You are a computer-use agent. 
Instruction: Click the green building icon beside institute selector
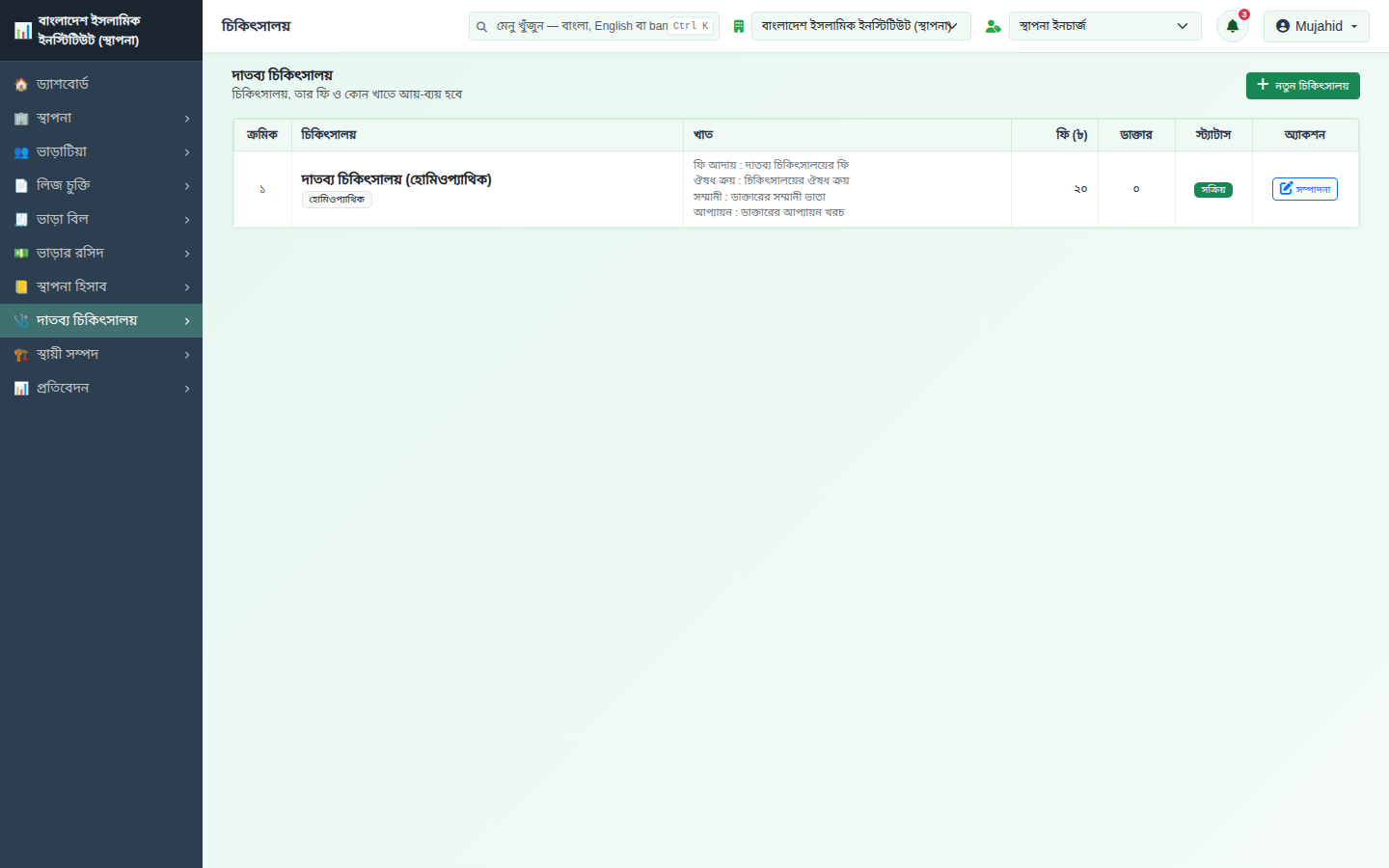click(x=738, y=27)
